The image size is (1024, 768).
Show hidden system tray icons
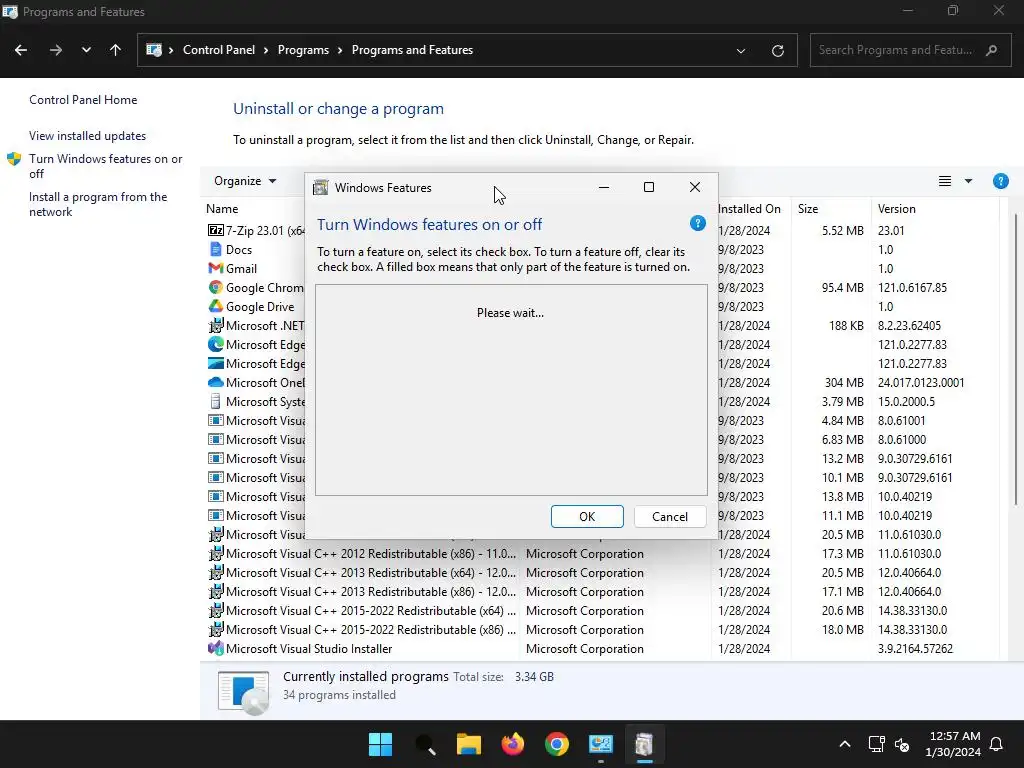tap(844, 744)
